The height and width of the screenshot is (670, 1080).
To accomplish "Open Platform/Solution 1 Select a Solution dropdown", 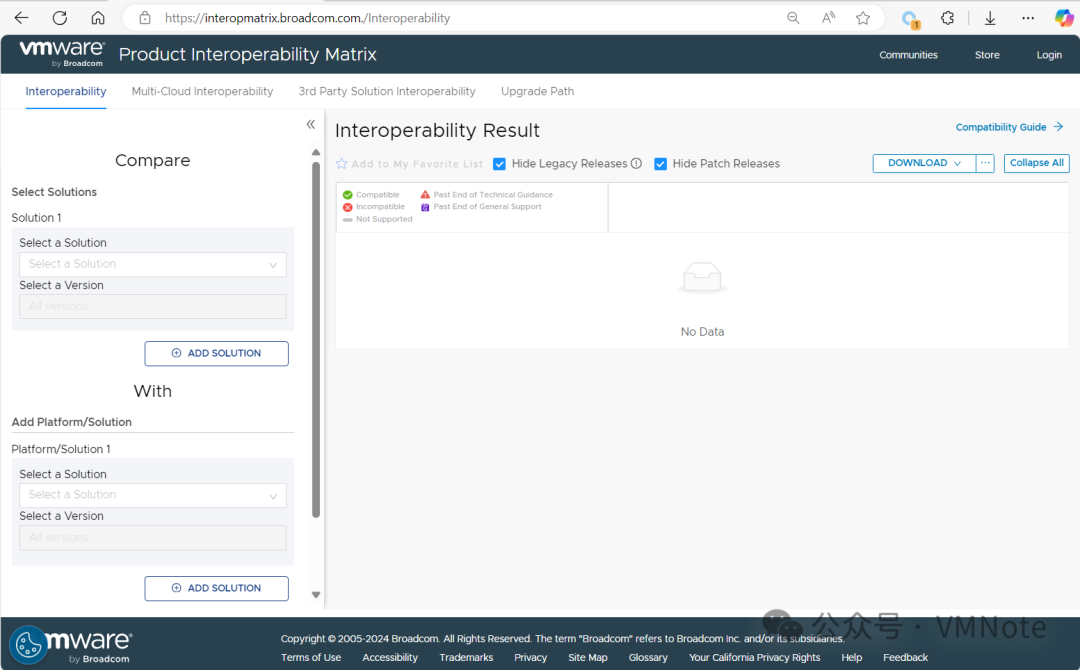I will coord(153,495).
